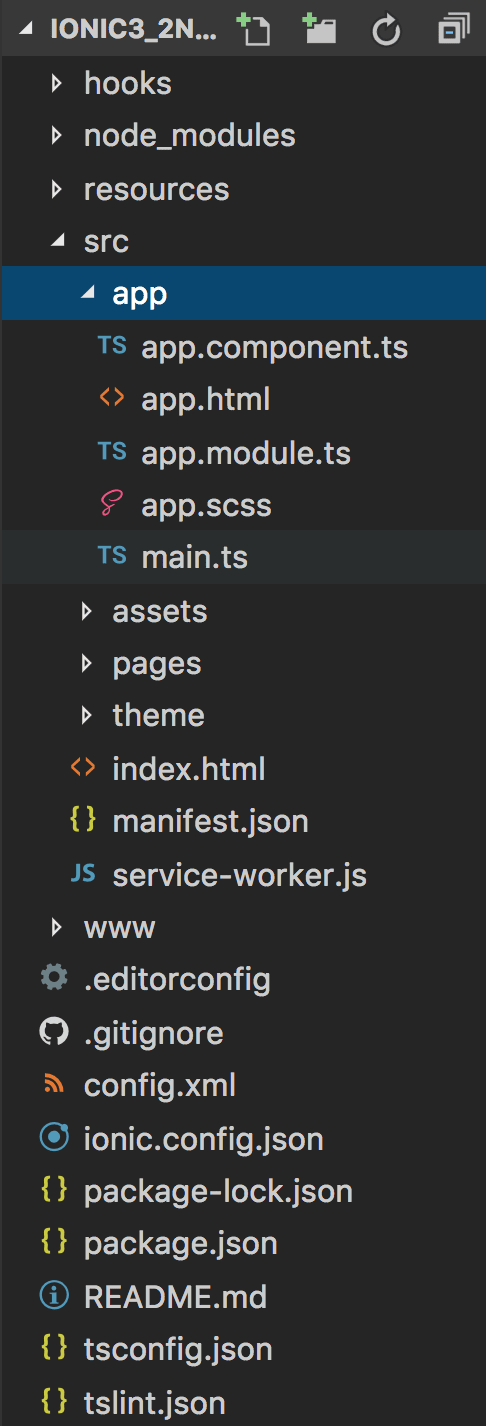
Task: Select the pages folder name
Action: coord(156,664)
